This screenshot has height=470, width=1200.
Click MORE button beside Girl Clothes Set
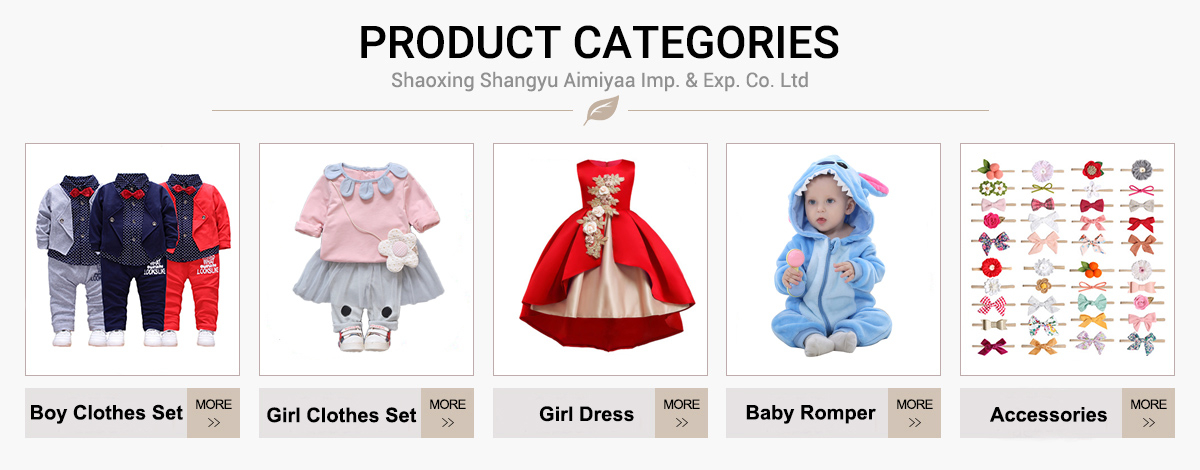pyautogui.click(x=447, y=413)
